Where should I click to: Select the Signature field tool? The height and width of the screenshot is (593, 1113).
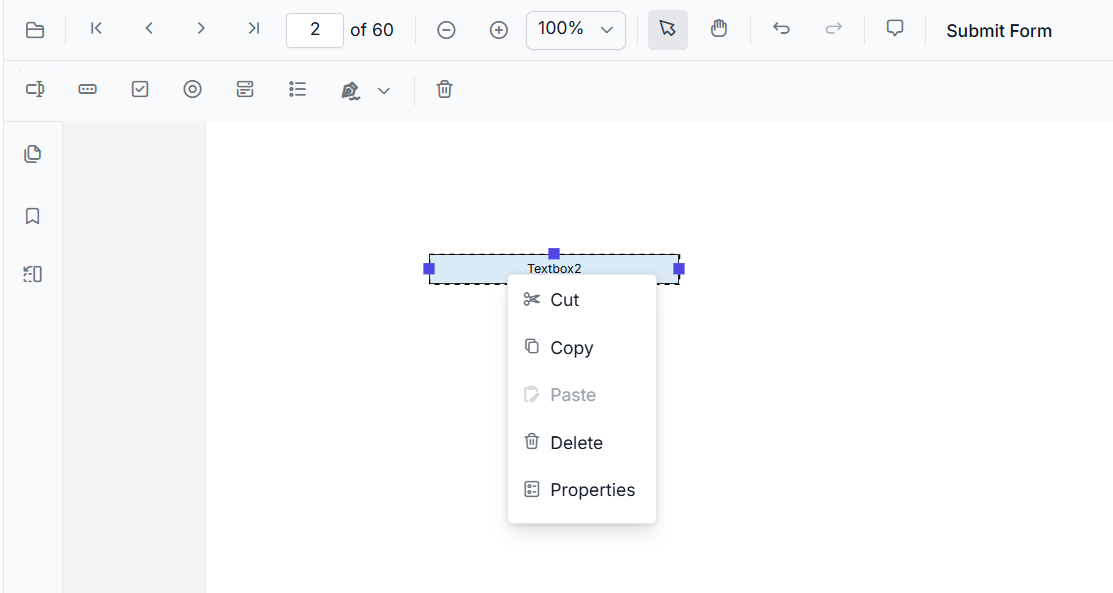tap(350, 89)
